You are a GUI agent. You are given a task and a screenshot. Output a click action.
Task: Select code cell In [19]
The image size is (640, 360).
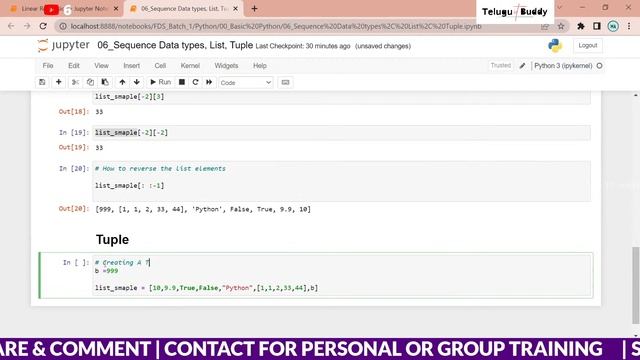tap(341, 133)
